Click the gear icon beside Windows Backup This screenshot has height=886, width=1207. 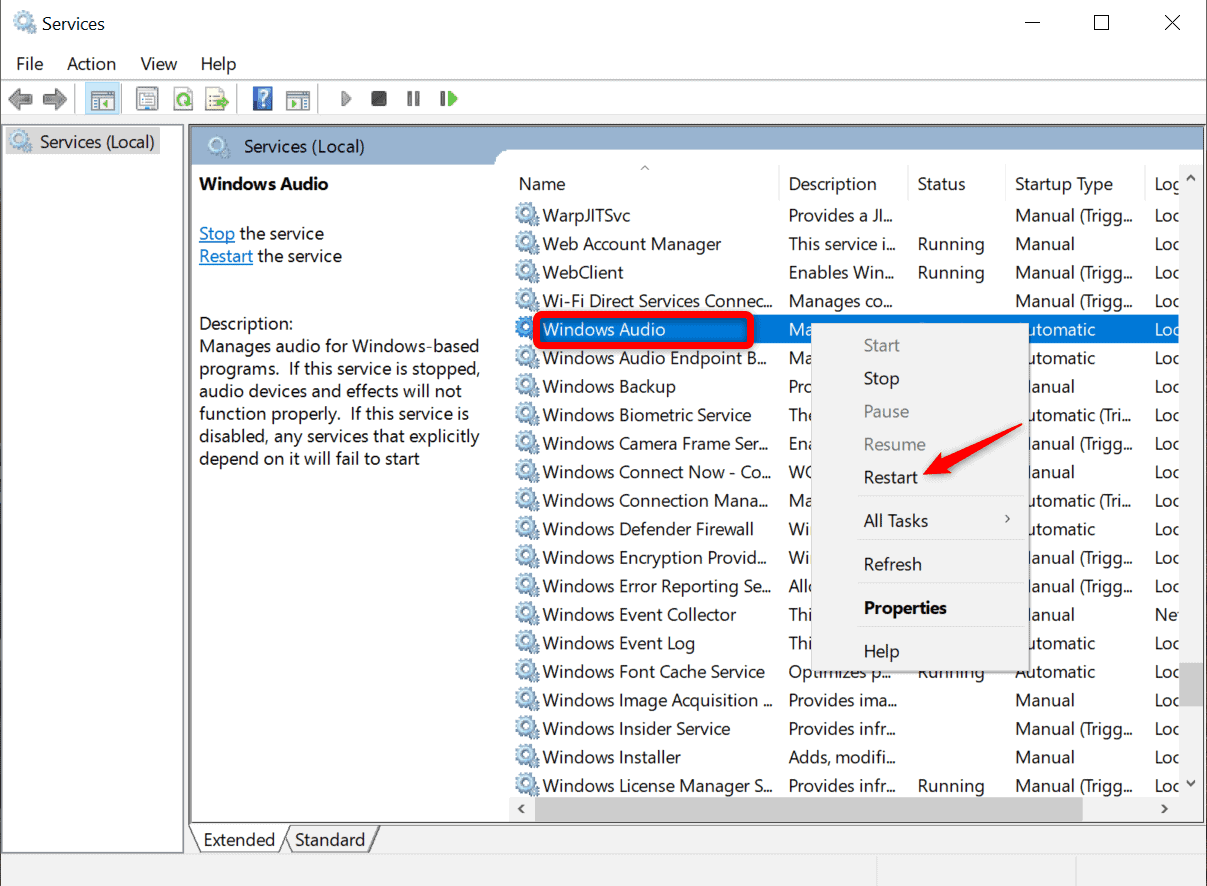527,386
